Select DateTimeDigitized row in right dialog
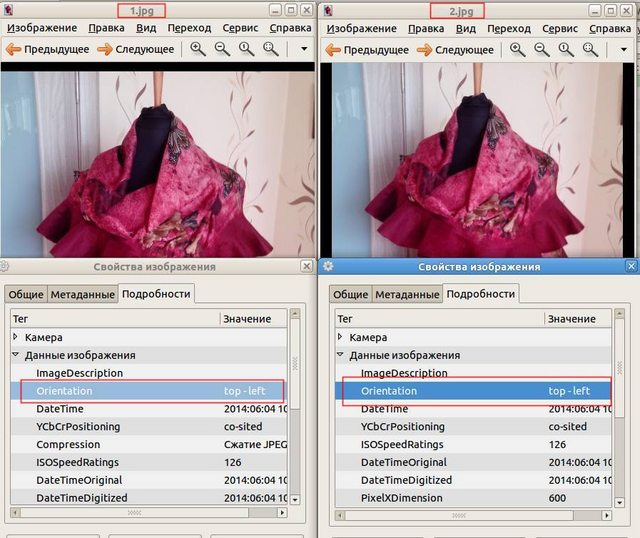Viewport: 640px width, 538px height. pyautogui.click(x=473, y=480)
